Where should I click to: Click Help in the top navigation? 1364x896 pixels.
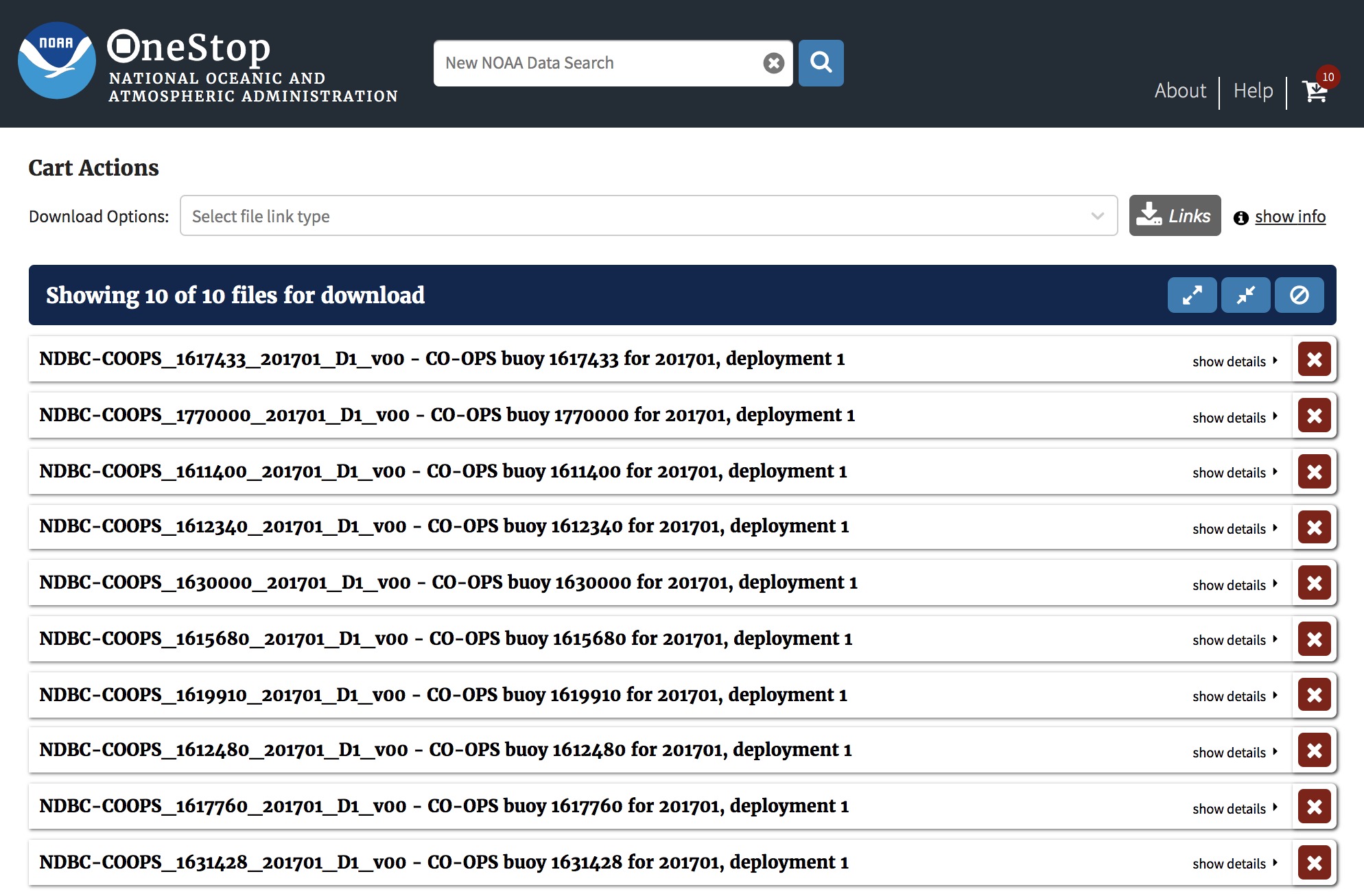pyautogui.click(x=1253, y=89)
